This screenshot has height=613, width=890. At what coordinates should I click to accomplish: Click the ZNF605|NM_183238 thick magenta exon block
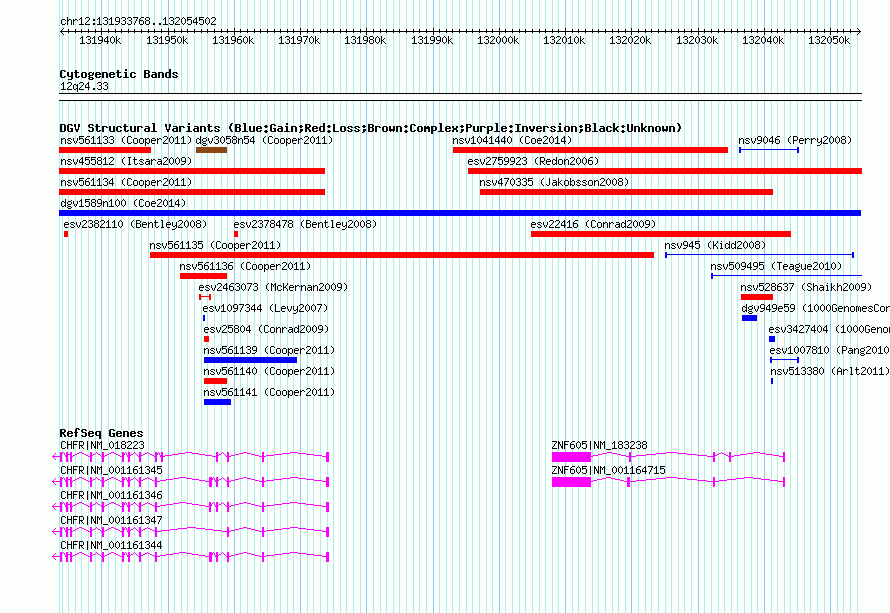tap(572, 457)
